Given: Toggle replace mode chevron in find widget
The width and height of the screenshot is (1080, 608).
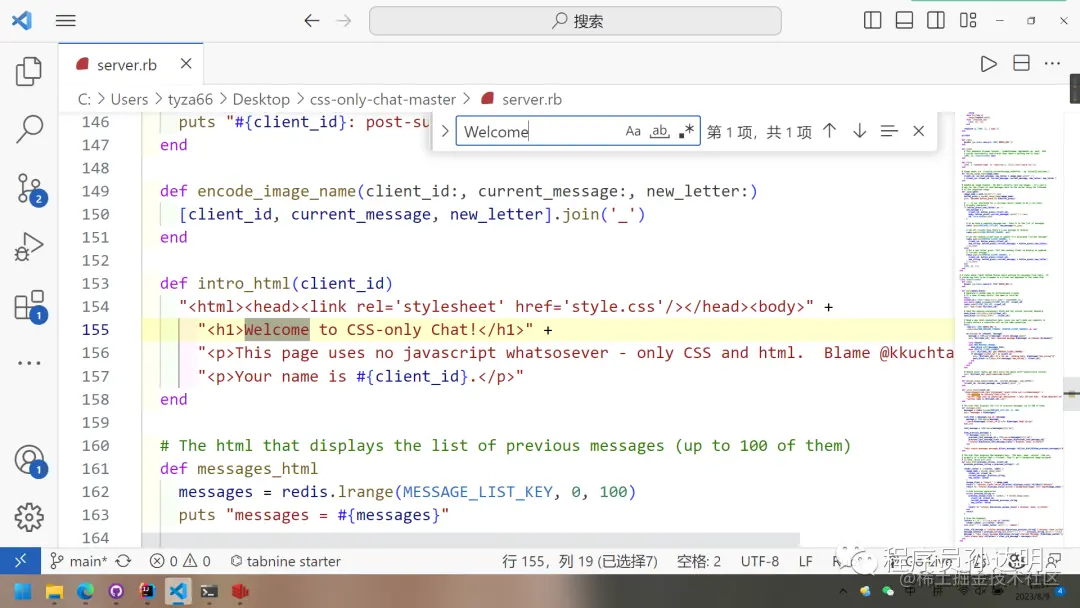Looking at the screenshot, I should (445, 131).
